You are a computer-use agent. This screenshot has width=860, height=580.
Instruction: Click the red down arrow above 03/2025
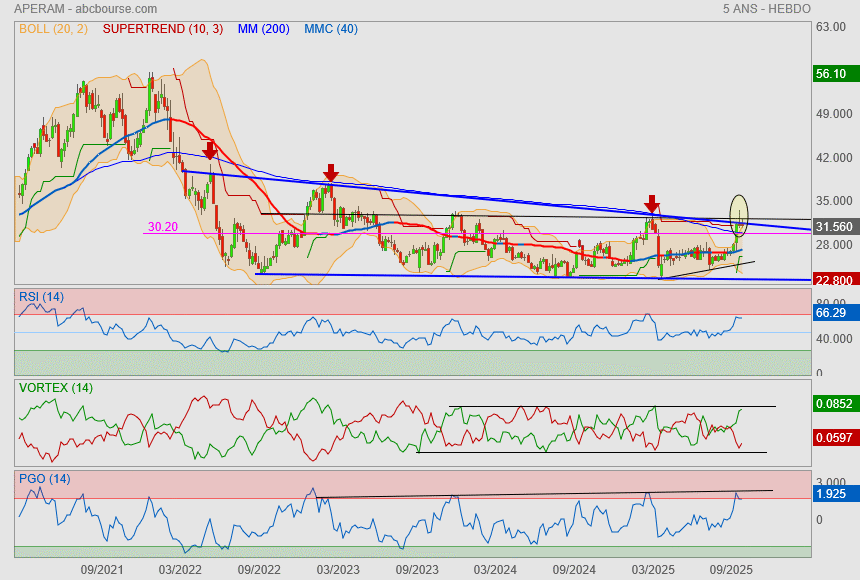tap(651, 204)
